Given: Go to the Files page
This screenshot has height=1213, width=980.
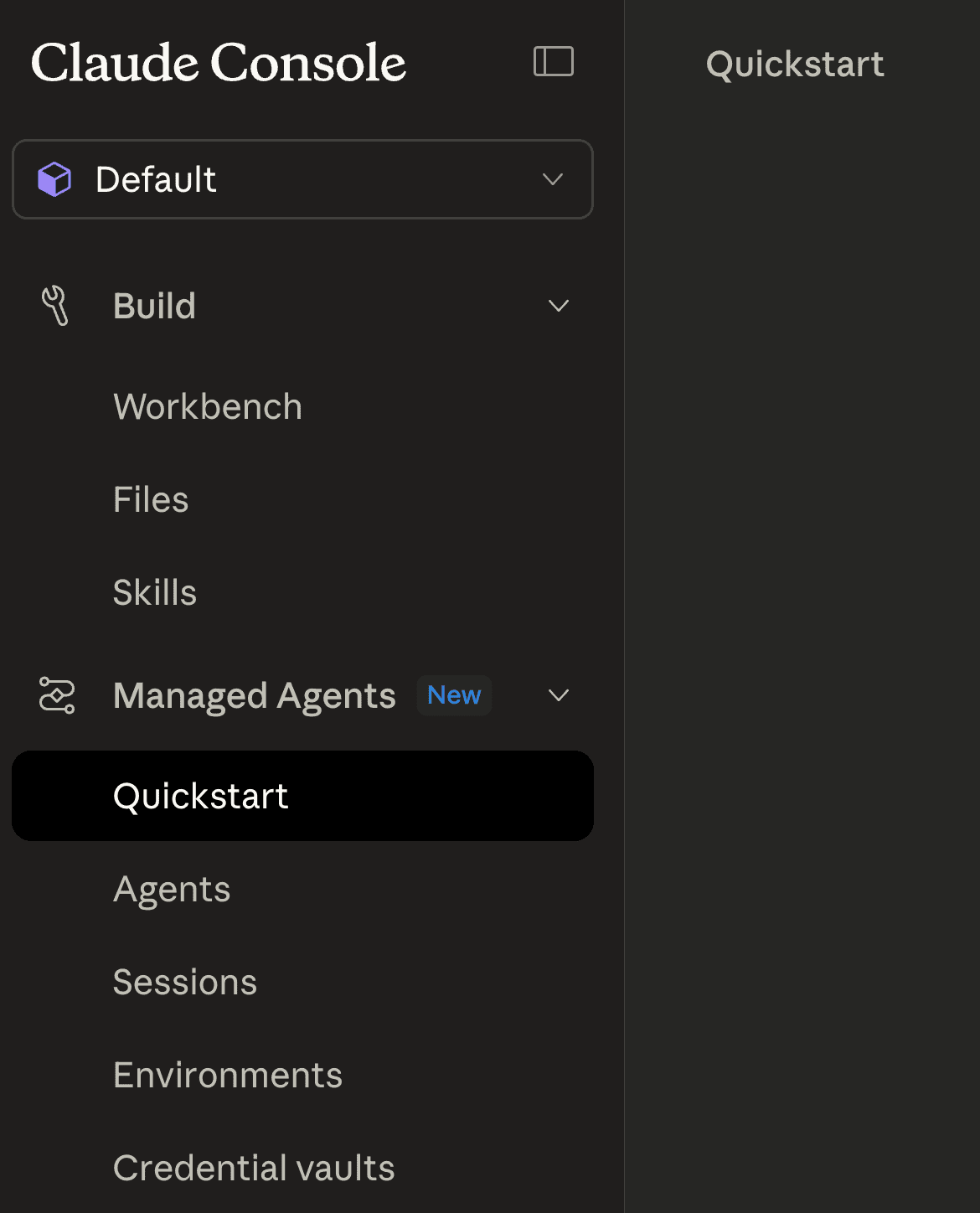Looking at the screenshot, I should point(151,500).
